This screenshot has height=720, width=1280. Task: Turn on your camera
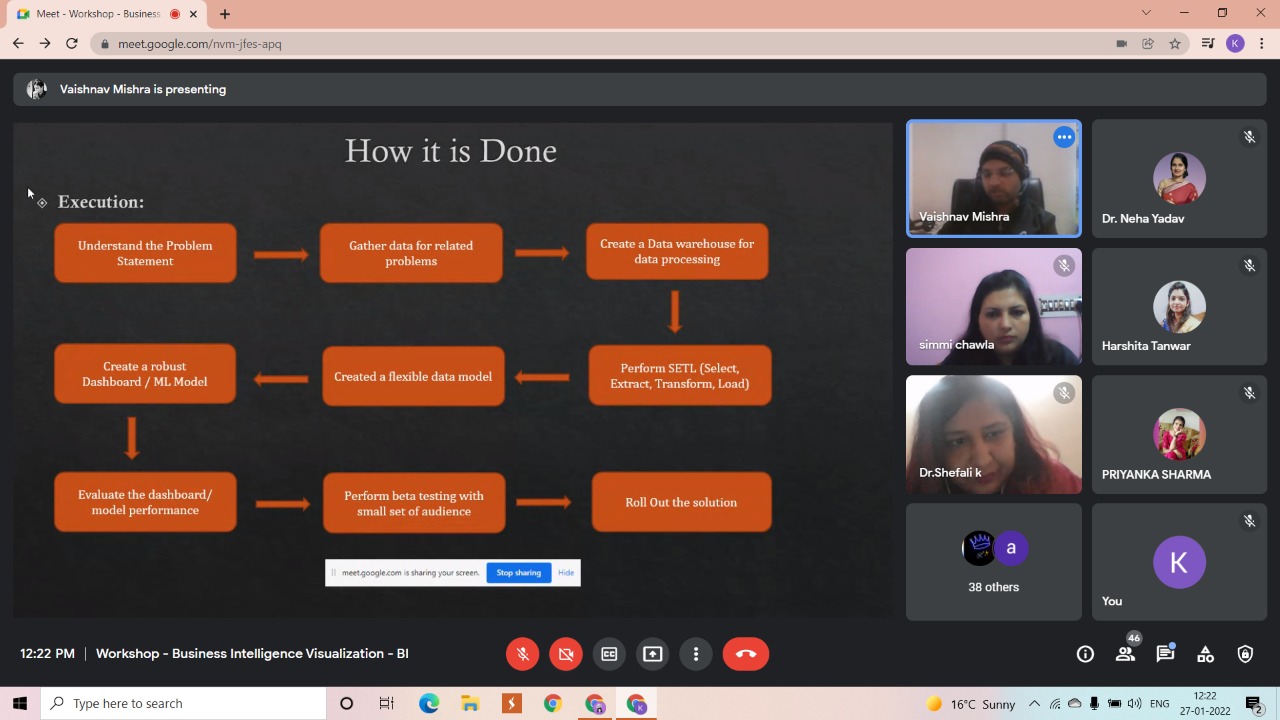[566, 654]
